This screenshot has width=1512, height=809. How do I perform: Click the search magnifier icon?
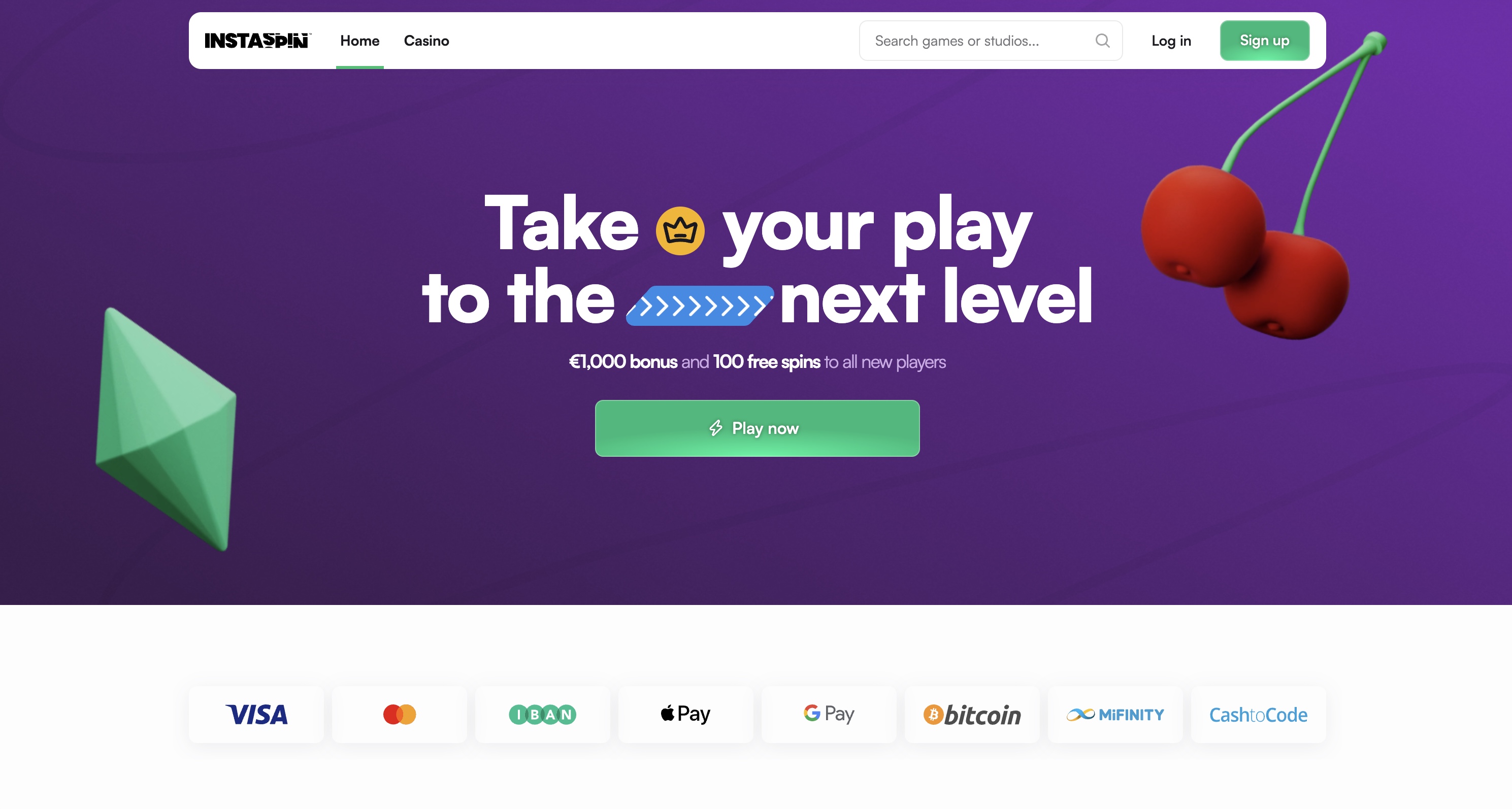[1102, 41]
